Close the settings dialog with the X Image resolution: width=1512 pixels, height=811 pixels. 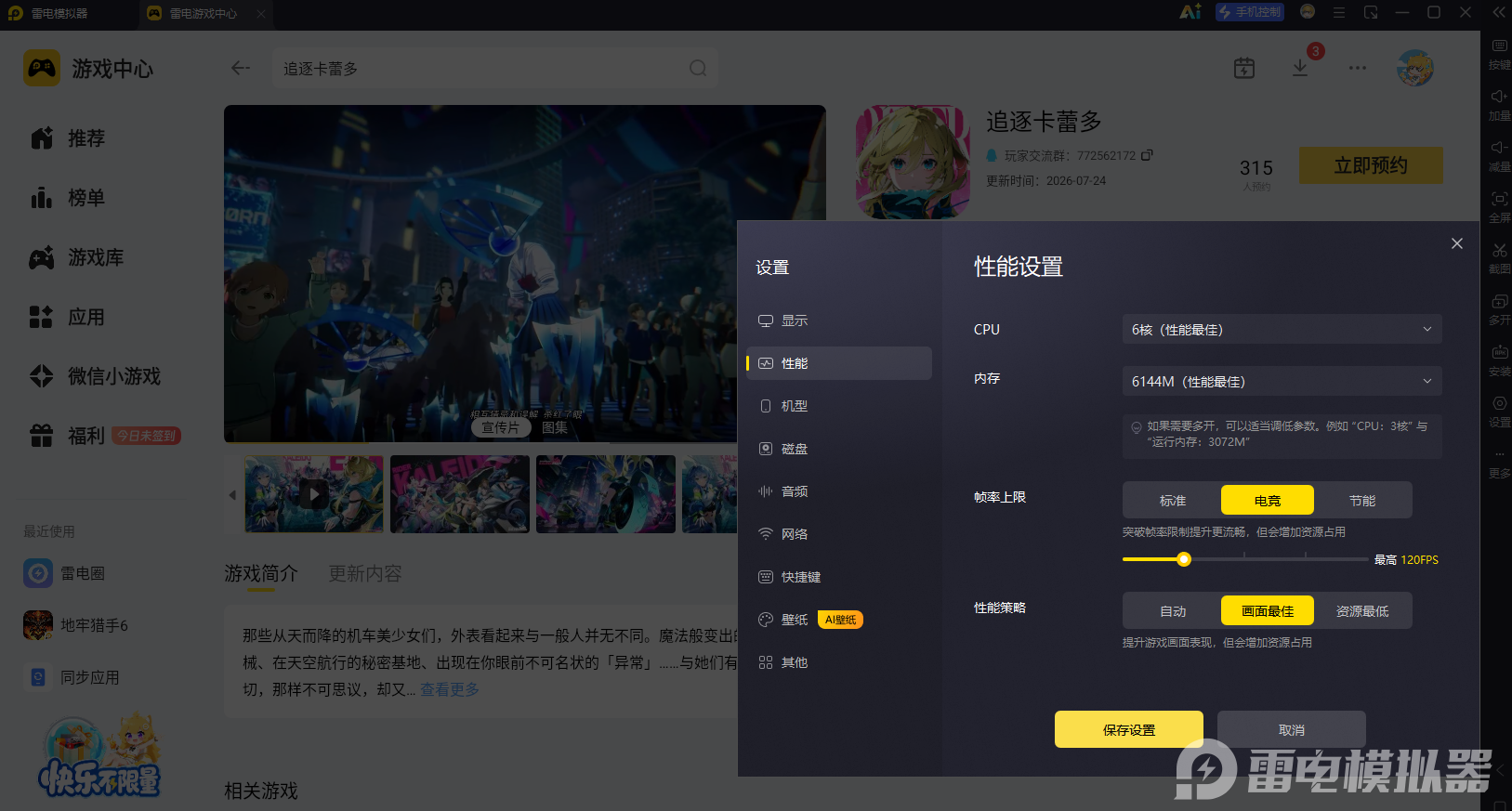coord(1457,243)
